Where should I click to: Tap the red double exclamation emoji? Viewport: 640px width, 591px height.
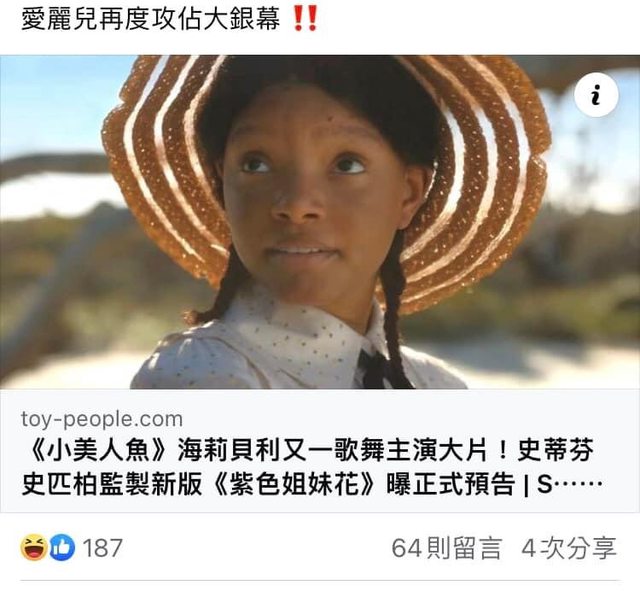[x=305, y=19]
